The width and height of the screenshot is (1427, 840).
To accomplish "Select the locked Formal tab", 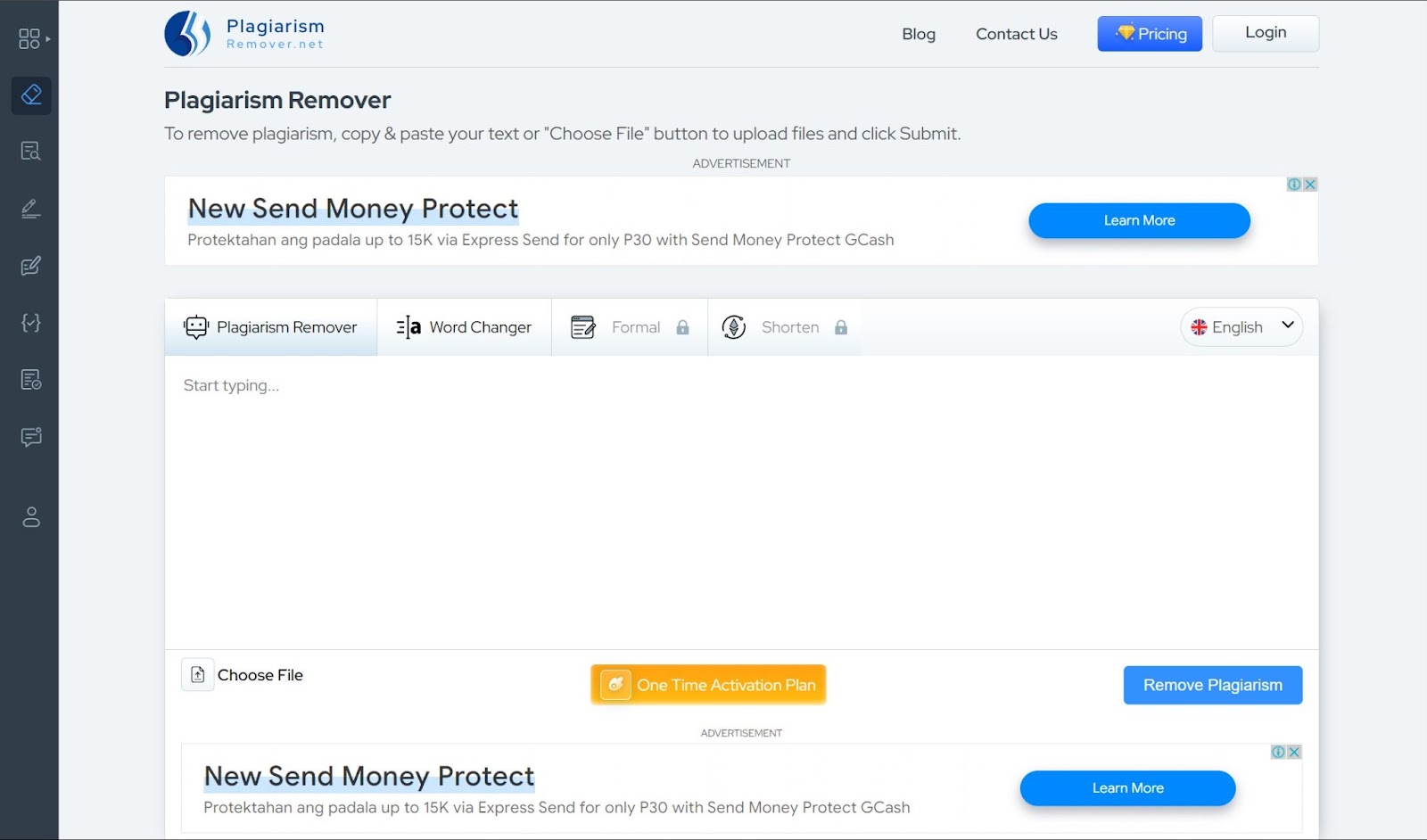I will (x=630, y=327).
